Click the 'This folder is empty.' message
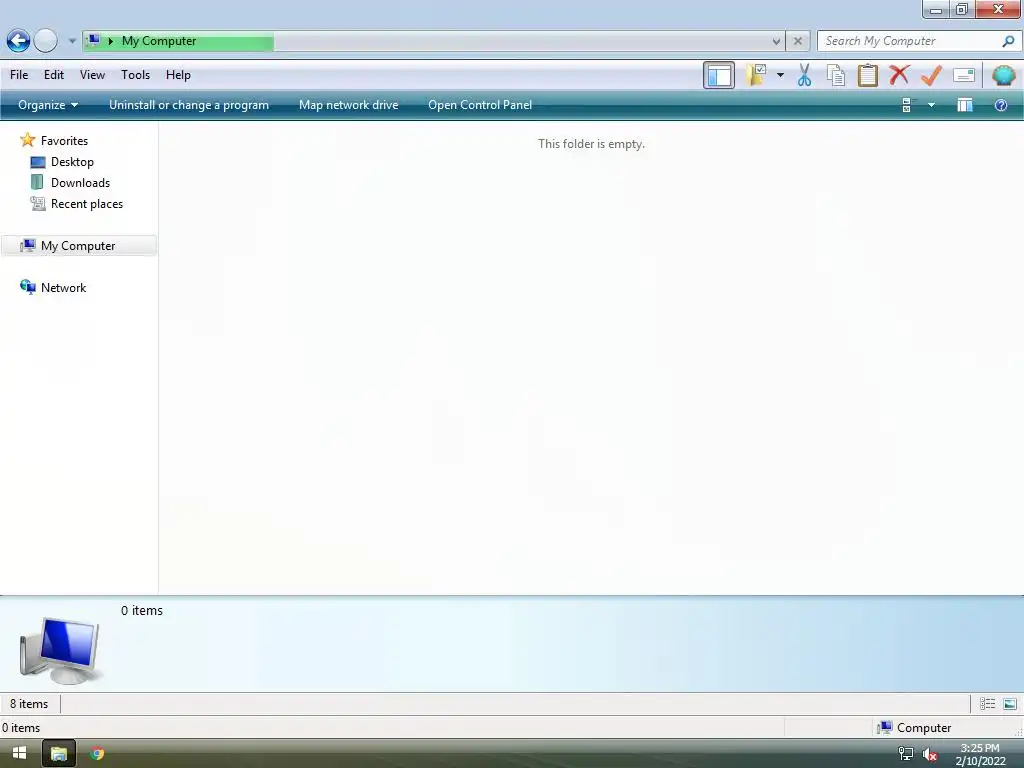This screenshot has width=1024, height=768. pos(591,144)
